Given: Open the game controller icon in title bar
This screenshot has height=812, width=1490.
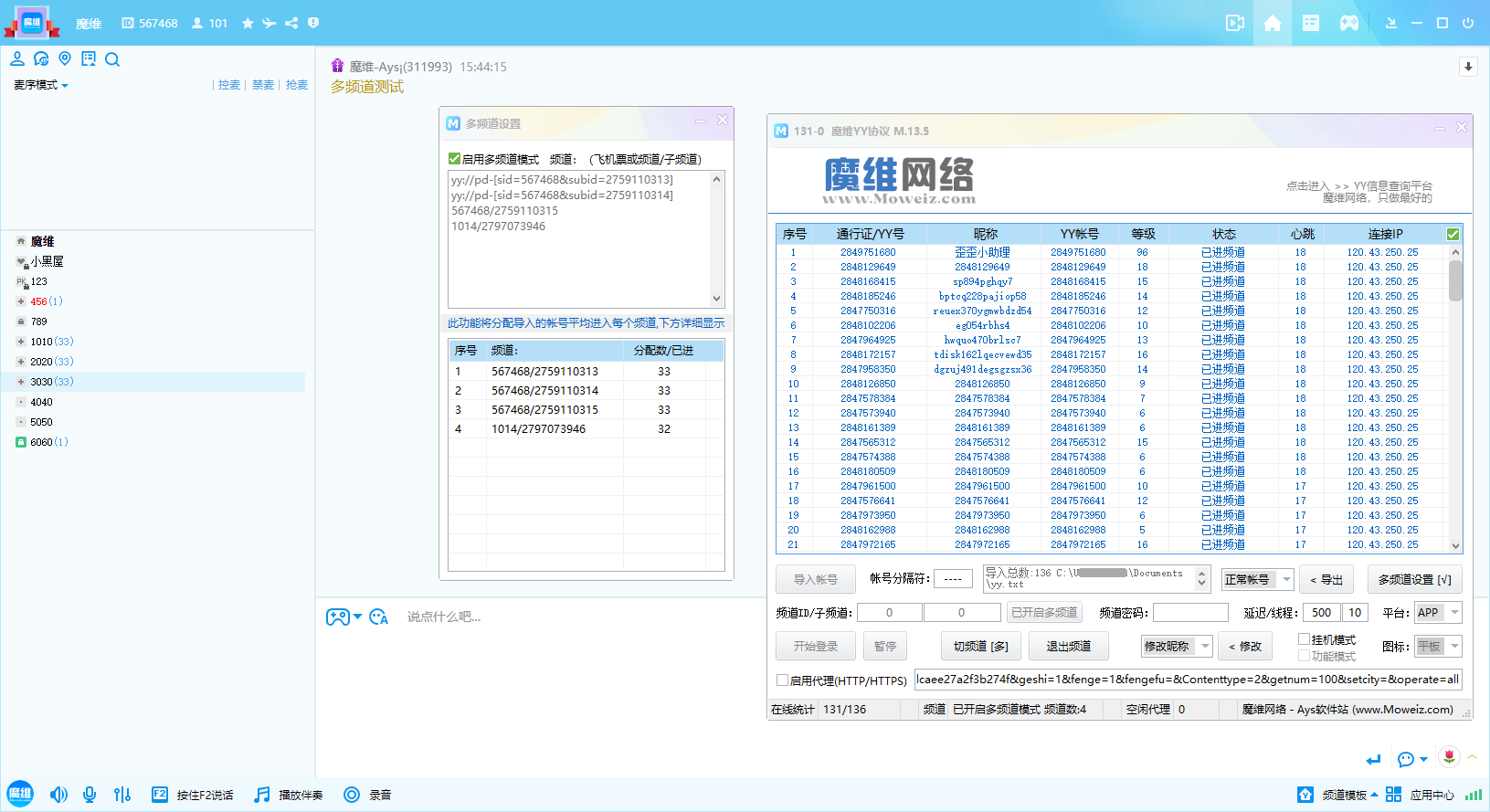Looking at the screenshot, I should click(x=1349, y=23).
